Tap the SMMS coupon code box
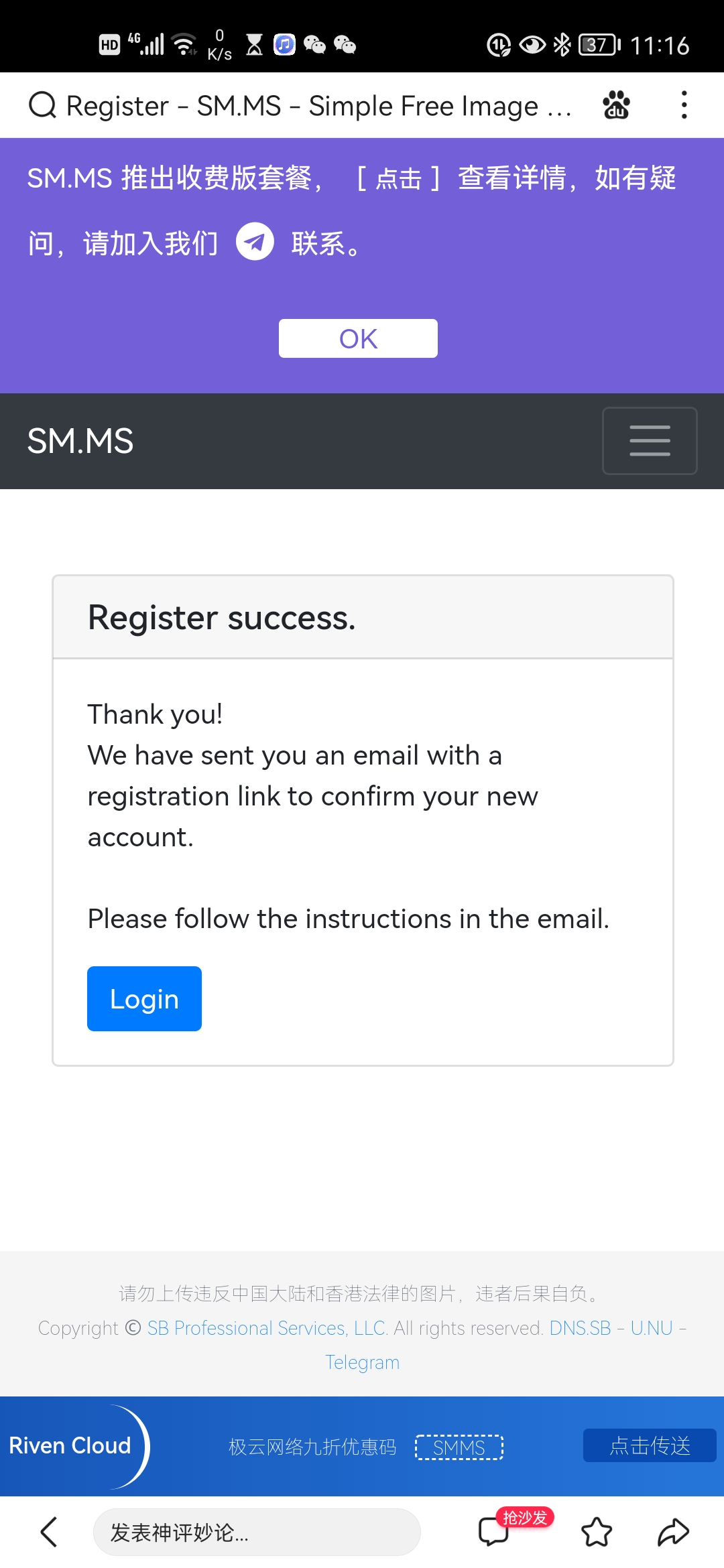This screenshot has height=1568, width=724. (459, 1447)
